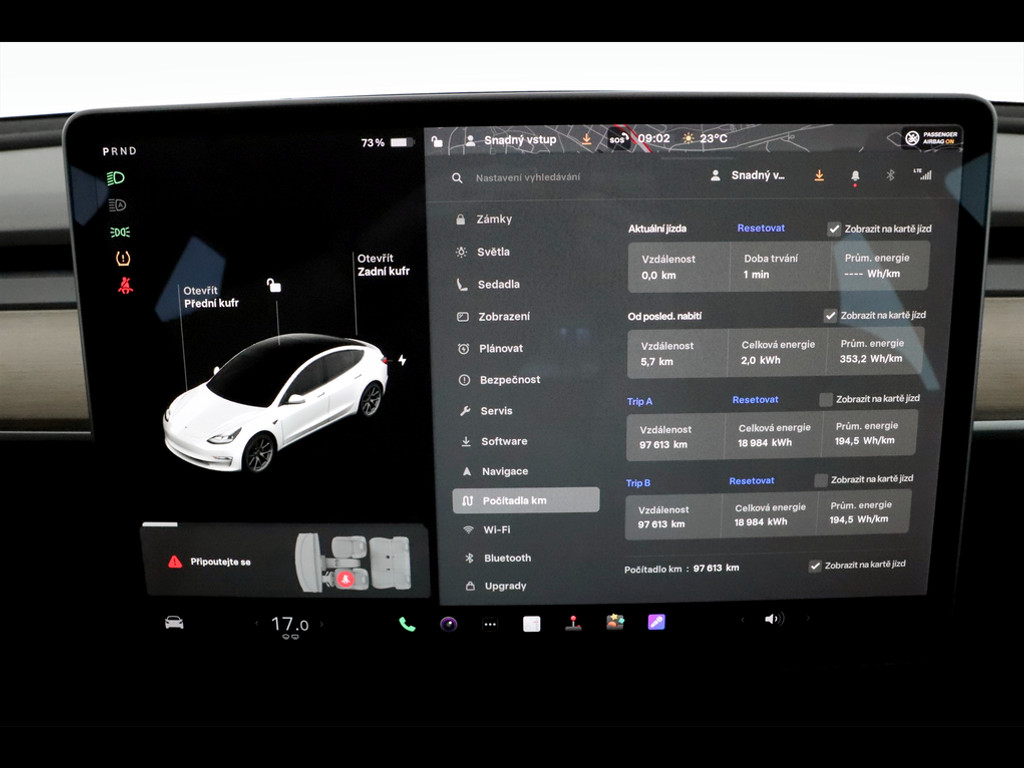Open the notification bell icon
Screen dimensions: 1024x768
[855, 176]
